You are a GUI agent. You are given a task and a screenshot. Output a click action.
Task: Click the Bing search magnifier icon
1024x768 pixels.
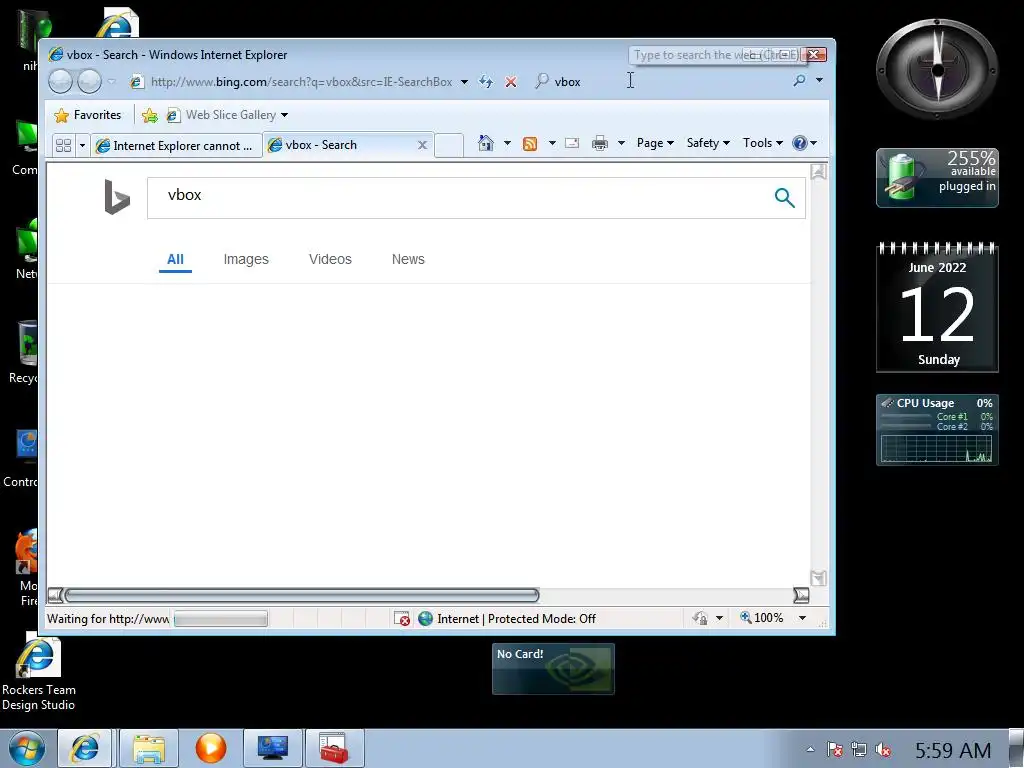(x=784, y=197)
